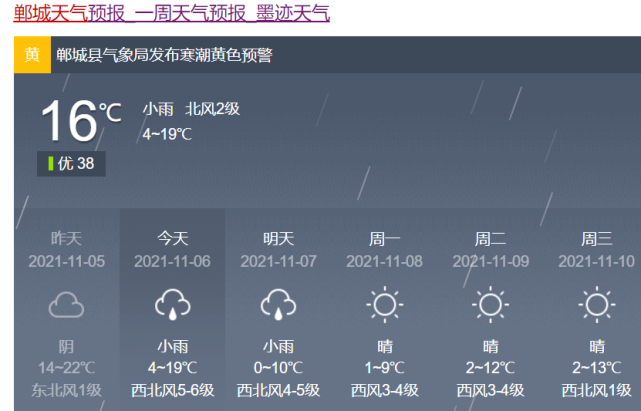Click the 晴 condition under 周三

pos(596,346)
